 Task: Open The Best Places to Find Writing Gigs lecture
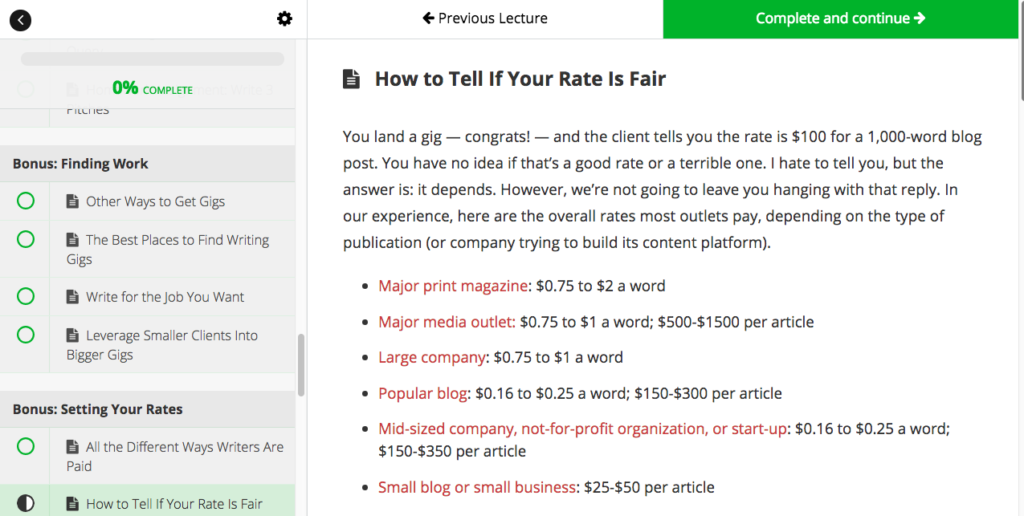(x=167, y=250)
